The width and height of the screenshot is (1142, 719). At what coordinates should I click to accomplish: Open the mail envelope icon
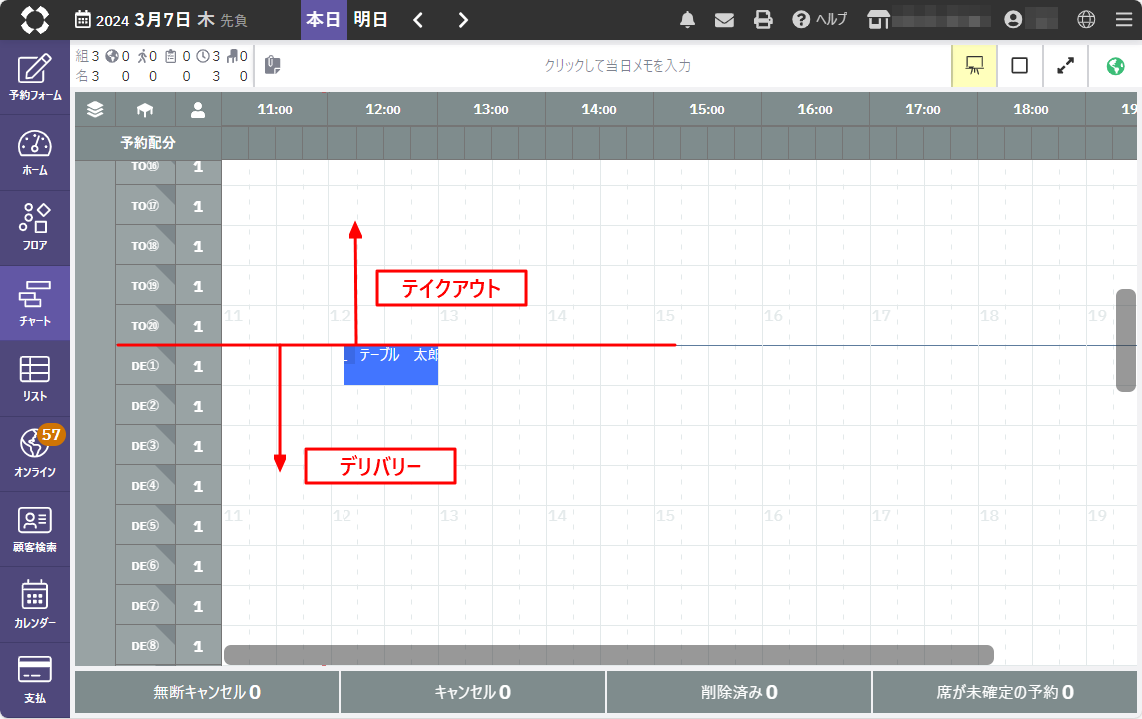[725, 20]
